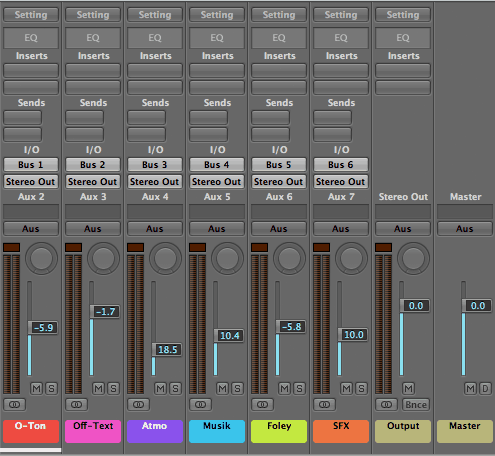495x456 pixels.
Task: Mute the Output channel
Action: tap(409, 388)
